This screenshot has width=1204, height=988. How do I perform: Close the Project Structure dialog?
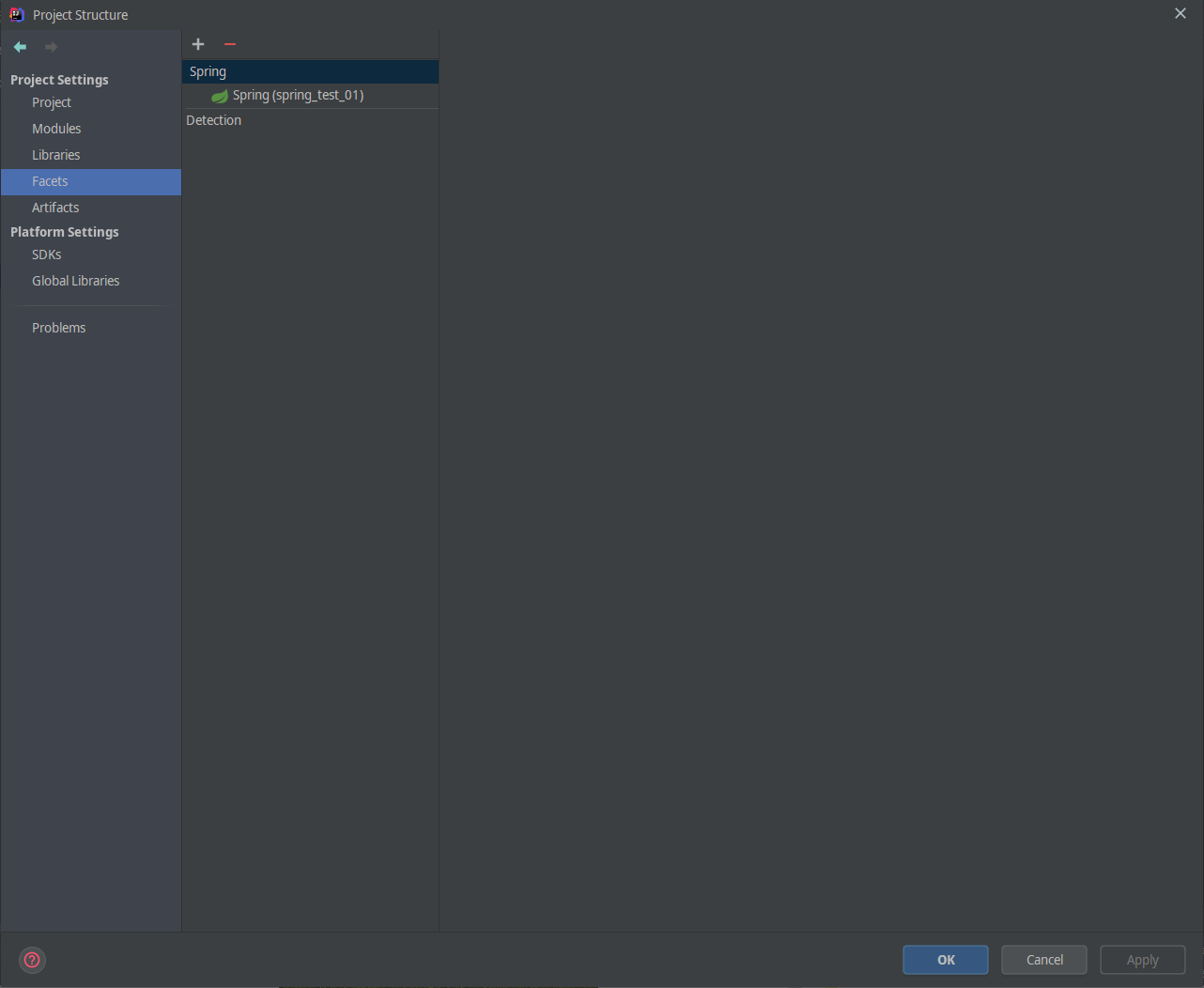pyautogui.click(x=1181, y=13)
